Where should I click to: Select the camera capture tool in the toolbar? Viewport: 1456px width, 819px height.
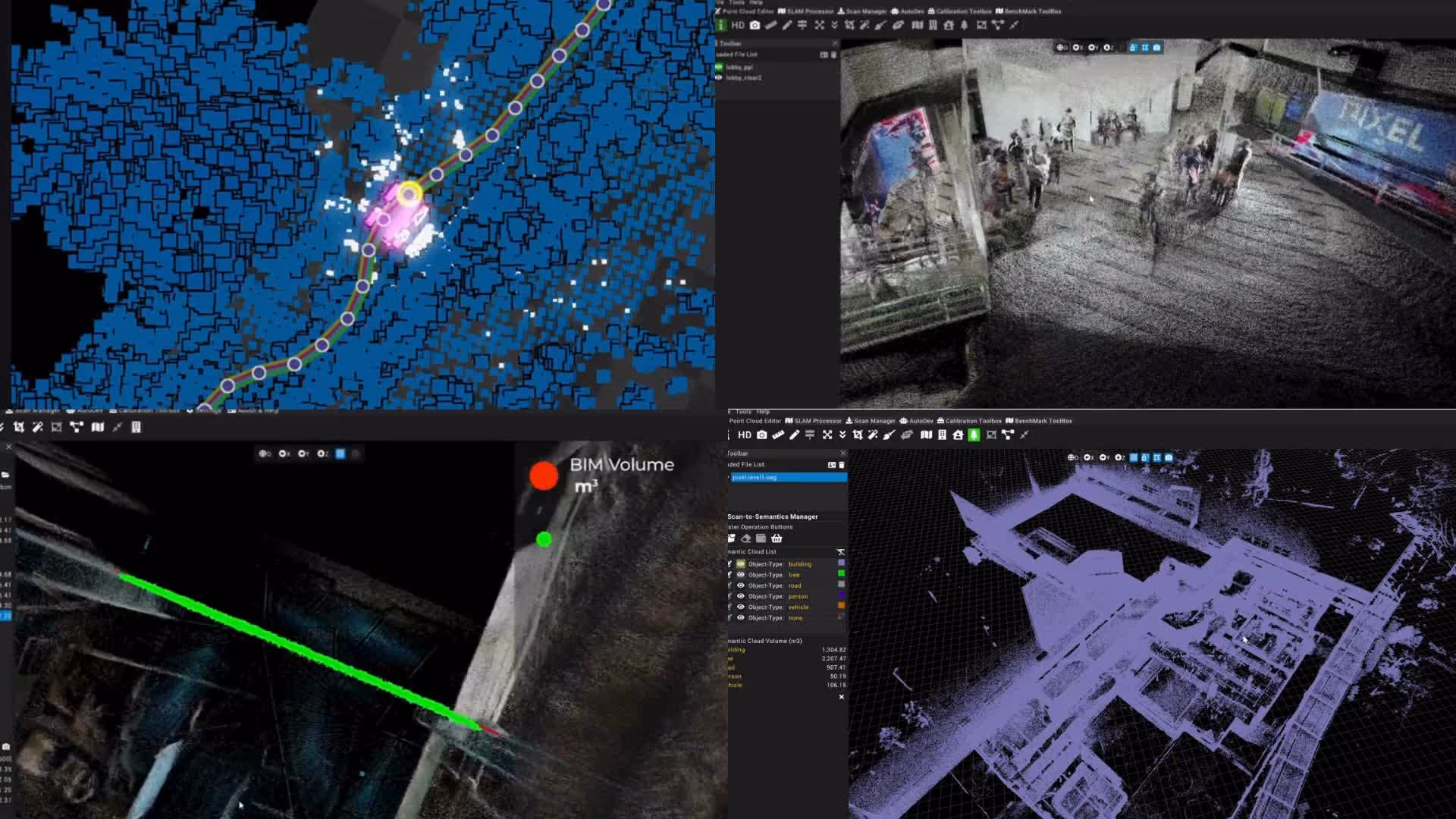coord(762,435)
